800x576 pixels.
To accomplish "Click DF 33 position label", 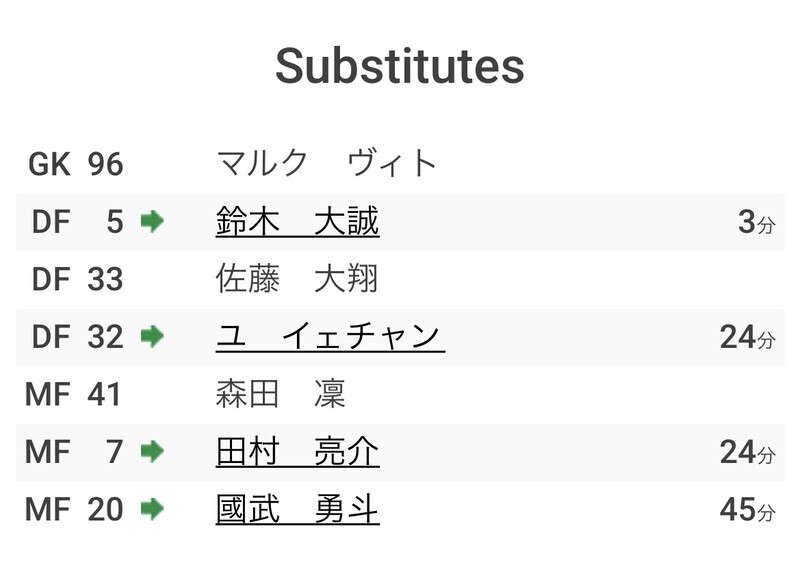I will coord(78,280).
